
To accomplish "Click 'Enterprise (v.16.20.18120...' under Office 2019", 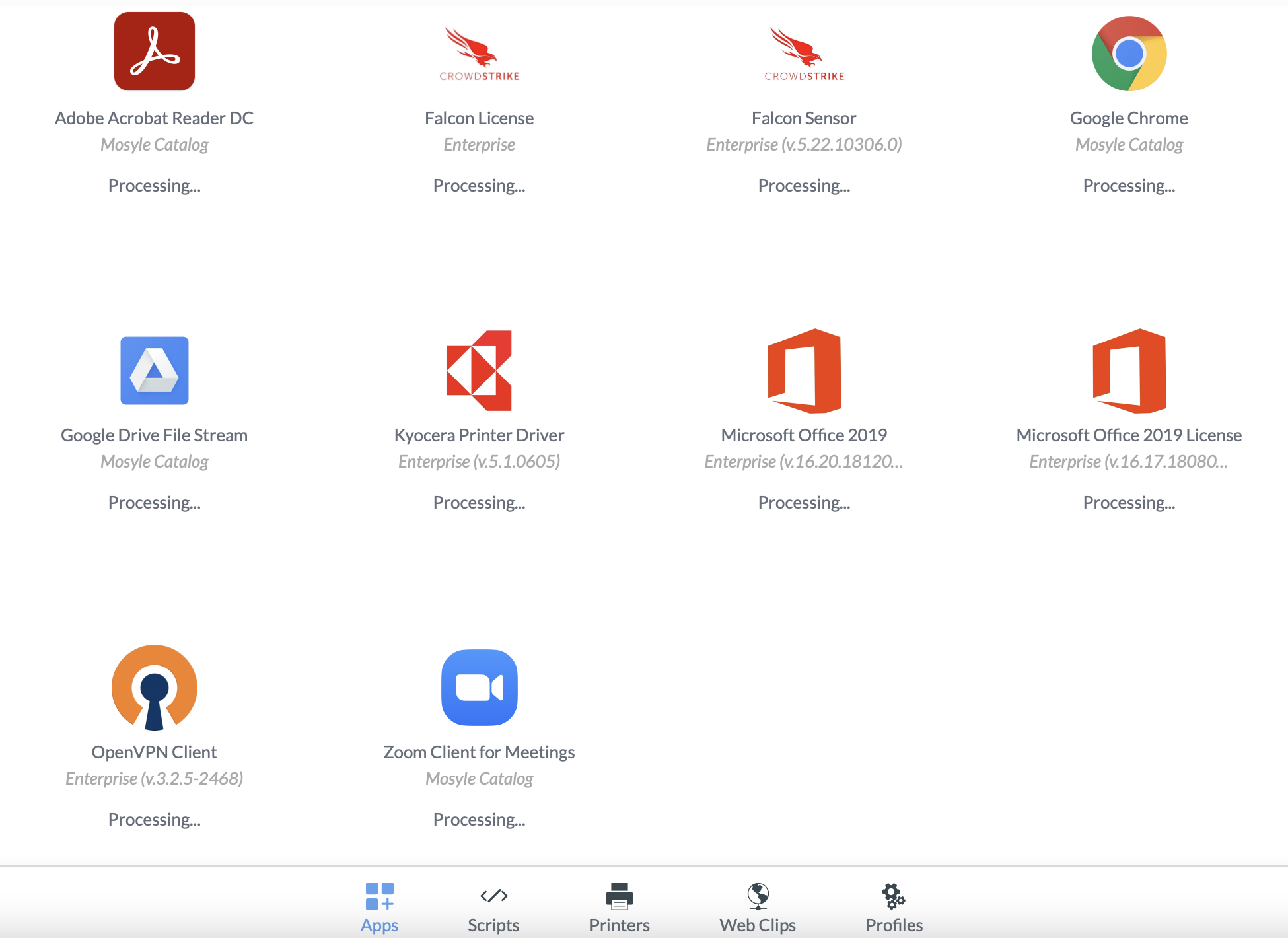I will point(805,462).
